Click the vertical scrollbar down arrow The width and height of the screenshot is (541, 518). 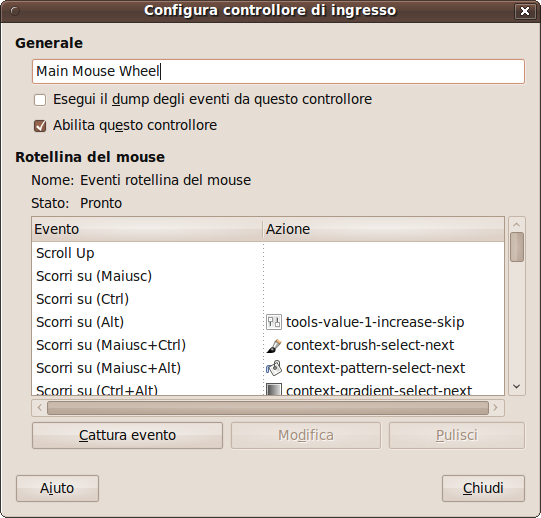[517, 387]
